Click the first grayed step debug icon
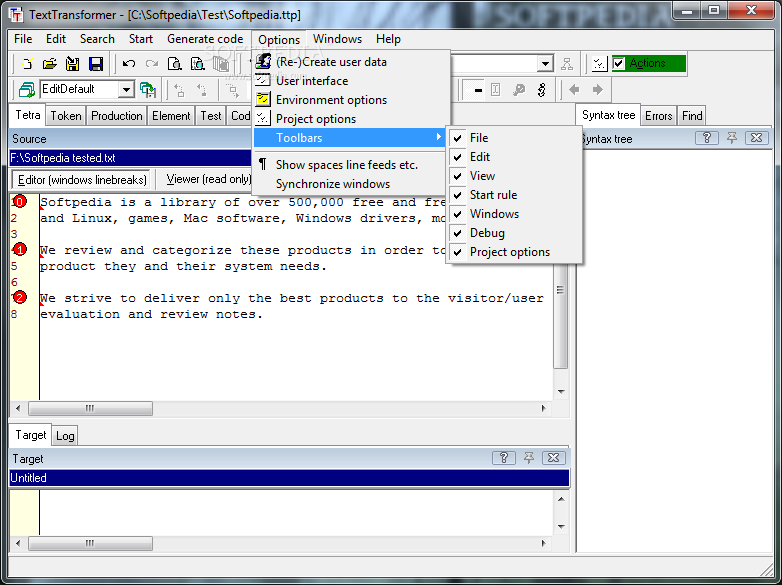 [x=179, y=90]
